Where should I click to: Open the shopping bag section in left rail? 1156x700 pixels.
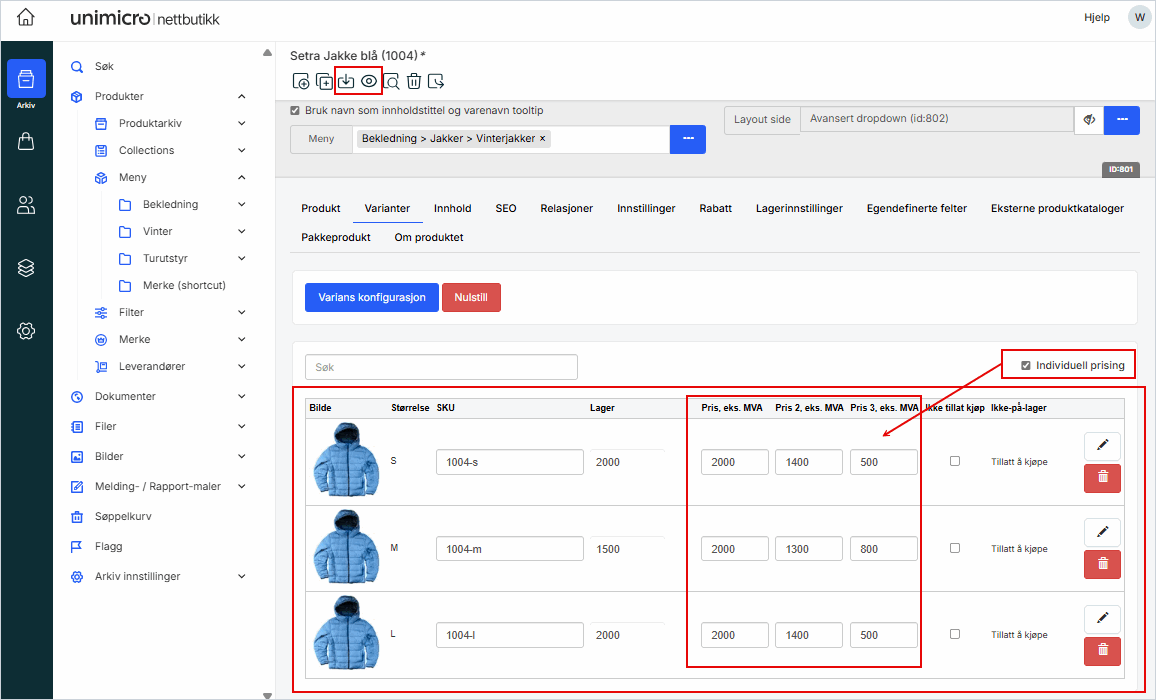(26, 142)
